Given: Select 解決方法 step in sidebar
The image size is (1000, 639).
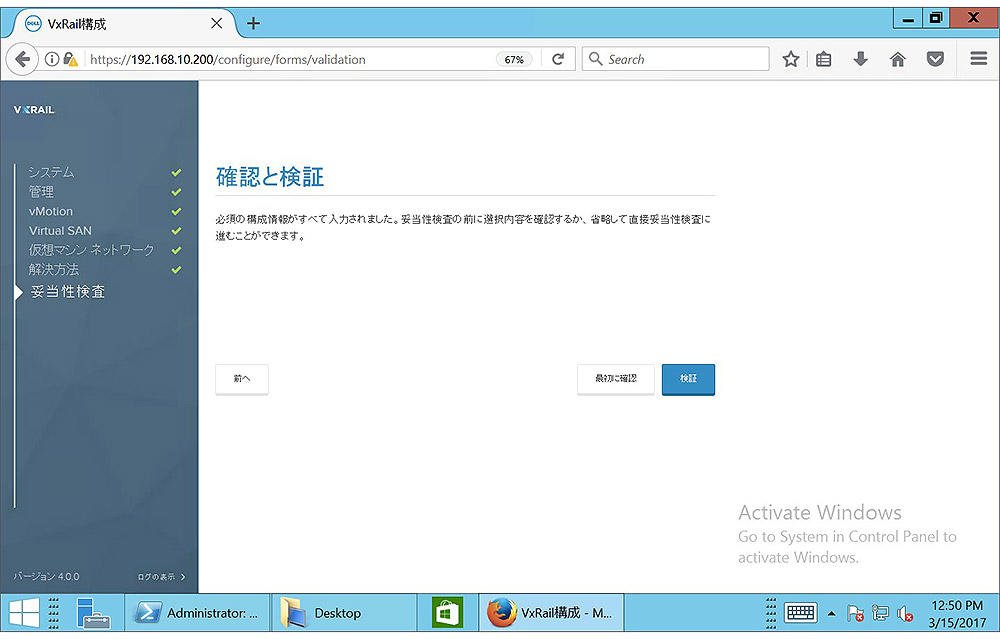Looking at the screenshot, I should coord(54,269).
